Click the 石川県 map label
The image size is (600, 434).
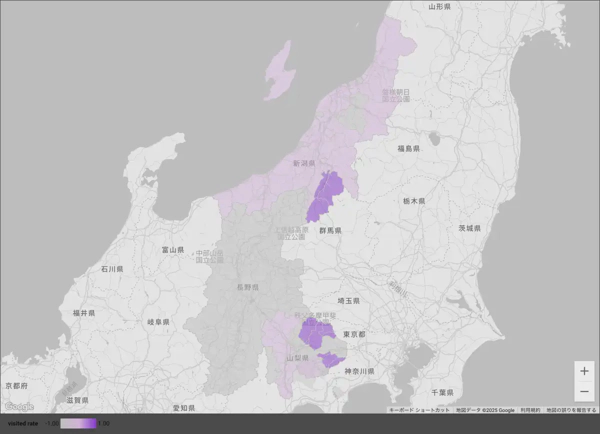pos(111,270)
